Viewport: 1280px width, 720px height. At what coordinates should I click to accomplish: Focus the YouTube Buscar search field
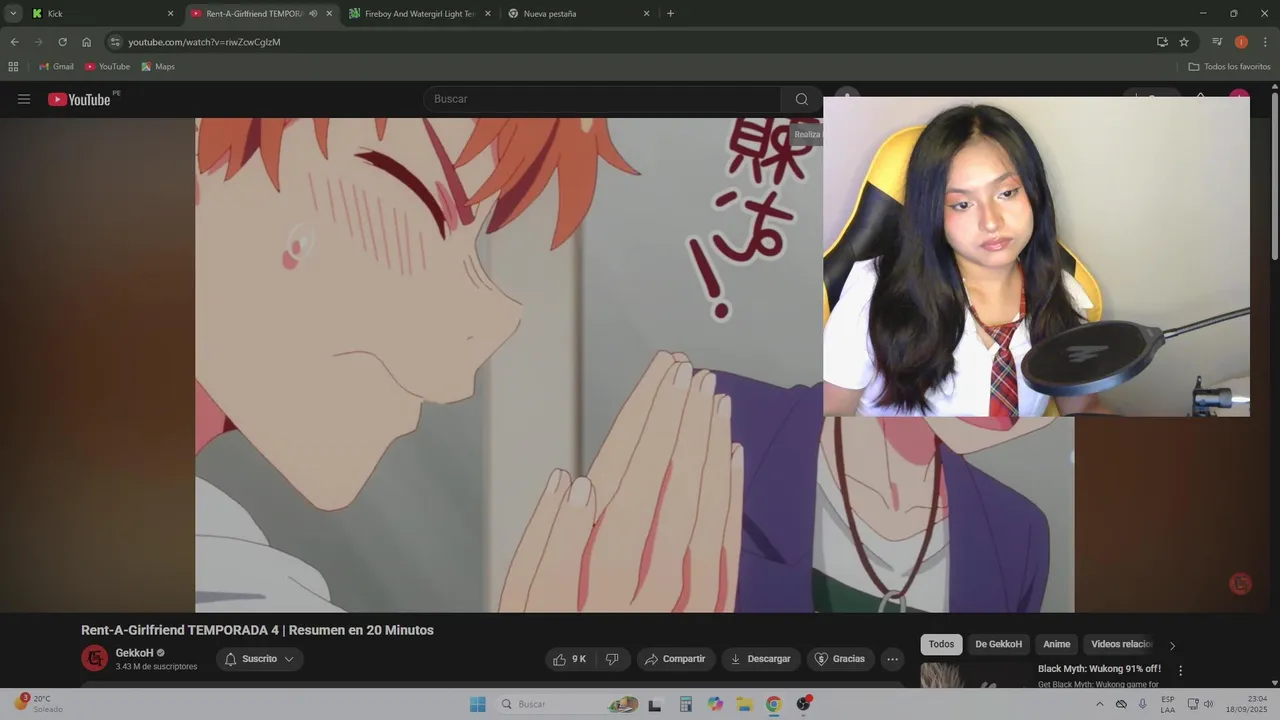(x=603, y=99)
